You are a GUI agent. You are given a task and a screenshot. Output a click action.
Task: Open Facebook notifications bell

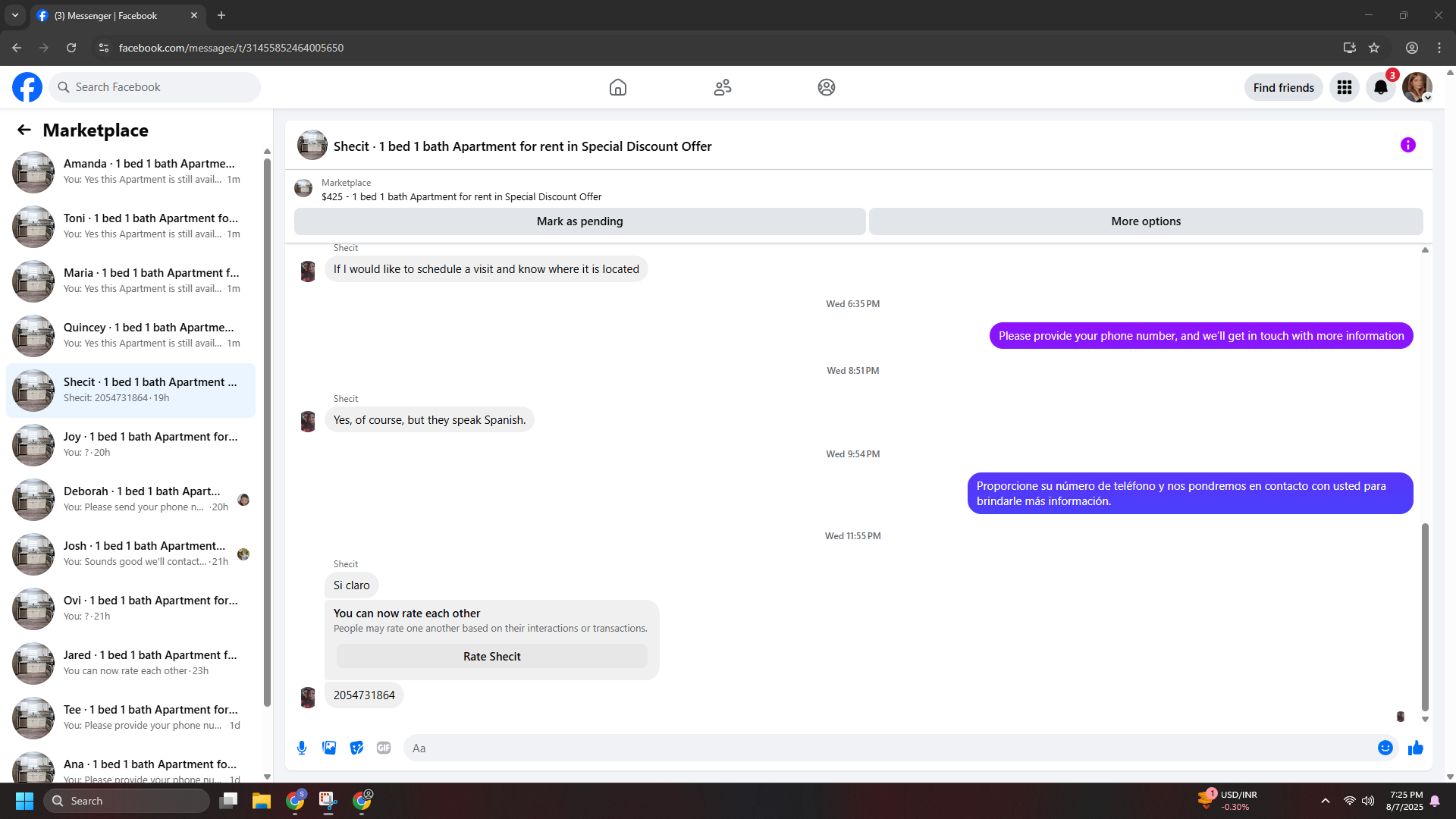tap(1381, 87)
